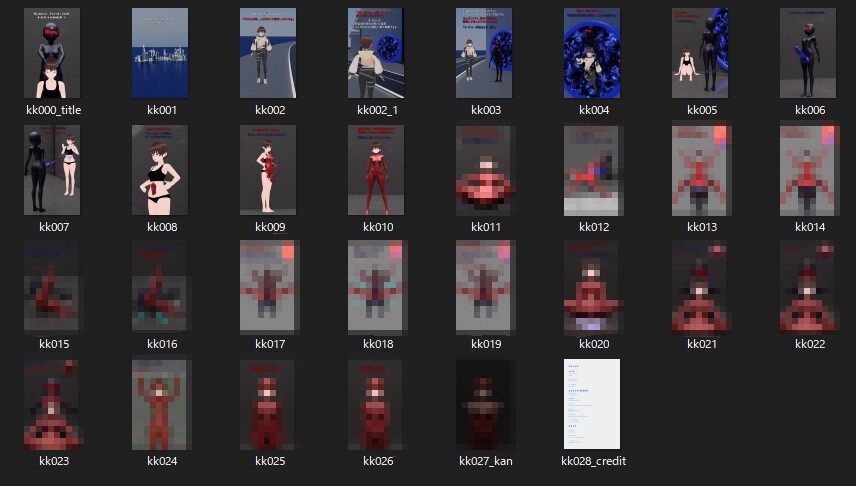Pick the kk006 thumbnail
Image resolution: width=856 pixels, height=486 pixels.
(x=808, y=53)
